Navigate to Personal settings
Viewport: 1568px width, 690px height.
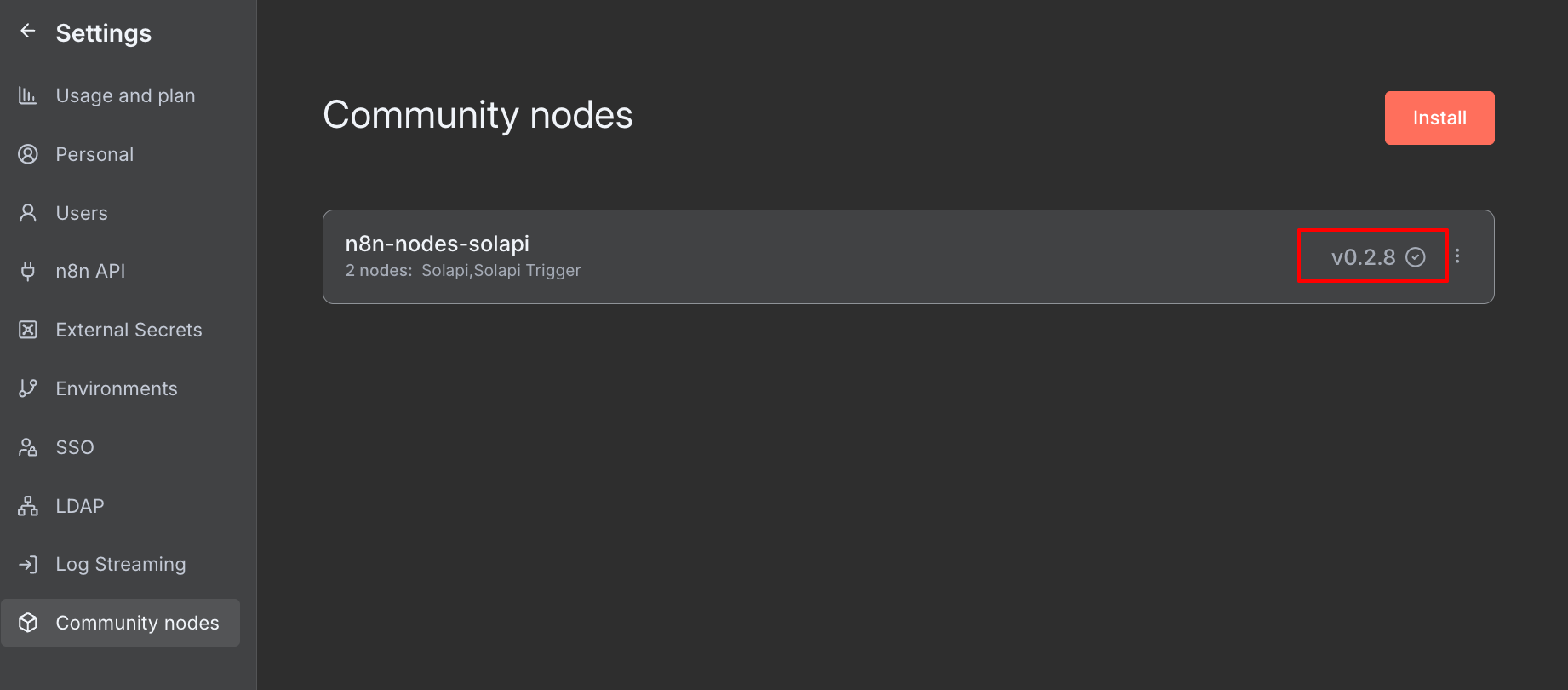pos(94,154)
